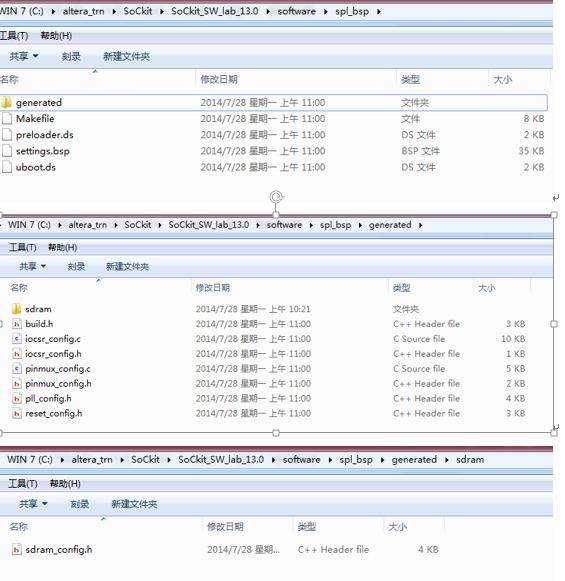The image size is (565, 581).
Task: Click WIN 7 (C:) in middle address bar
Action: 29,225
